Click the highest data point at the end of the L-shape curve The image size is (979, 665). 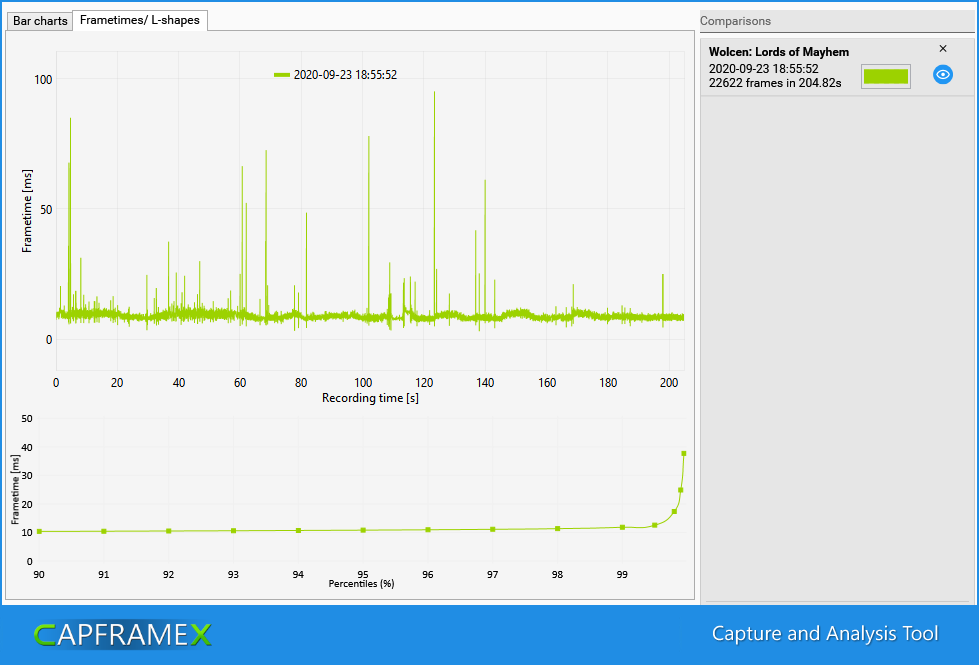684,454
